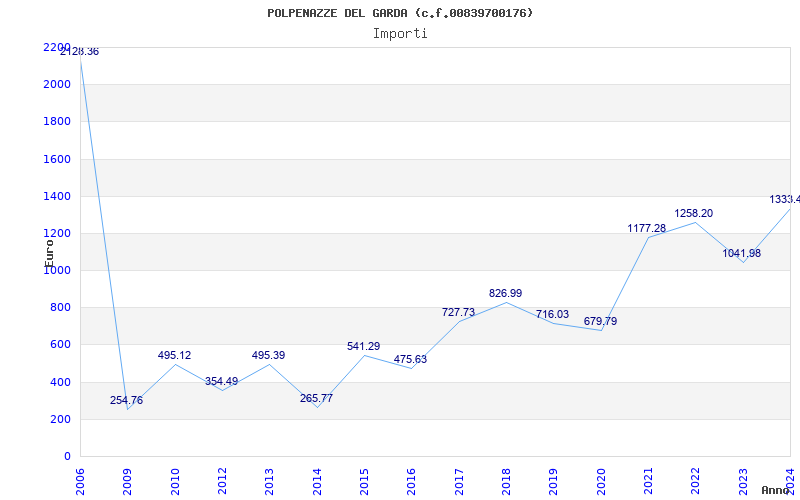Click x-axis year 2013
This screenshot has height=500, width=800.
[x=269, y=482]
